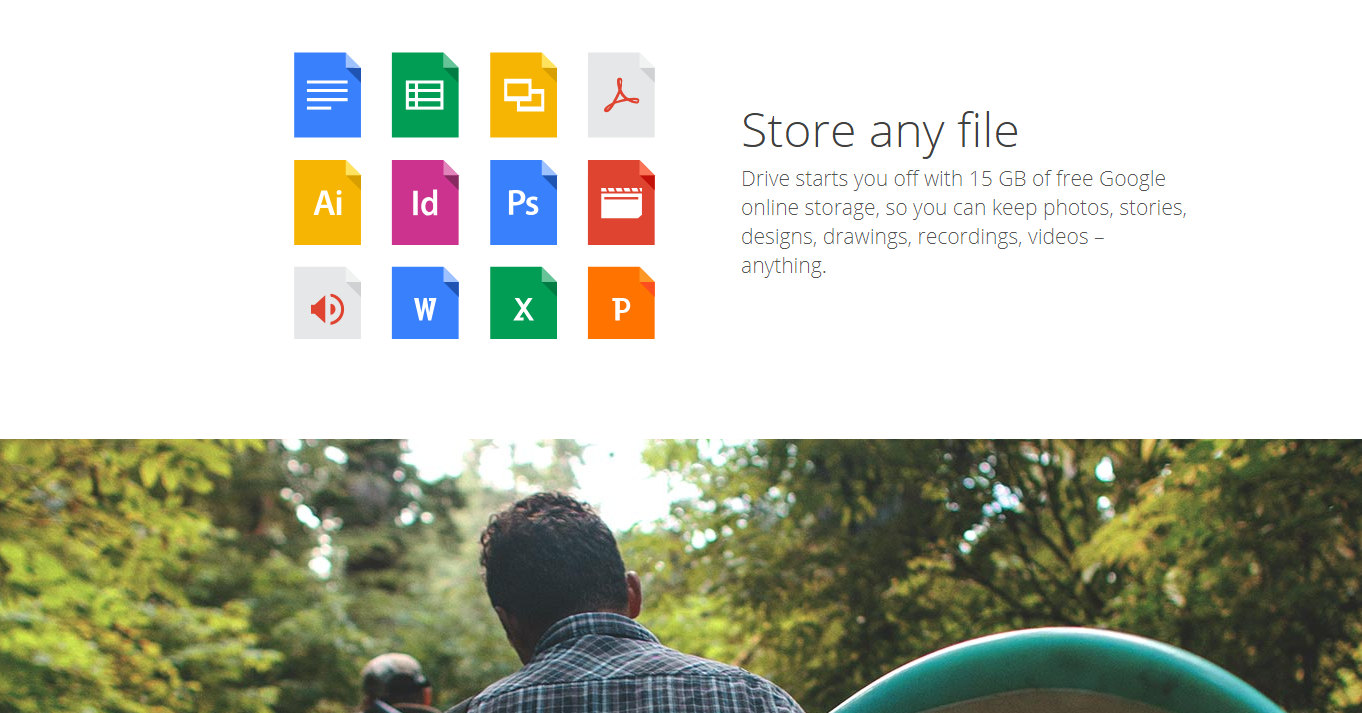Click the word "Google" in the description
1362x713 pixels.
coord(1132,179)
